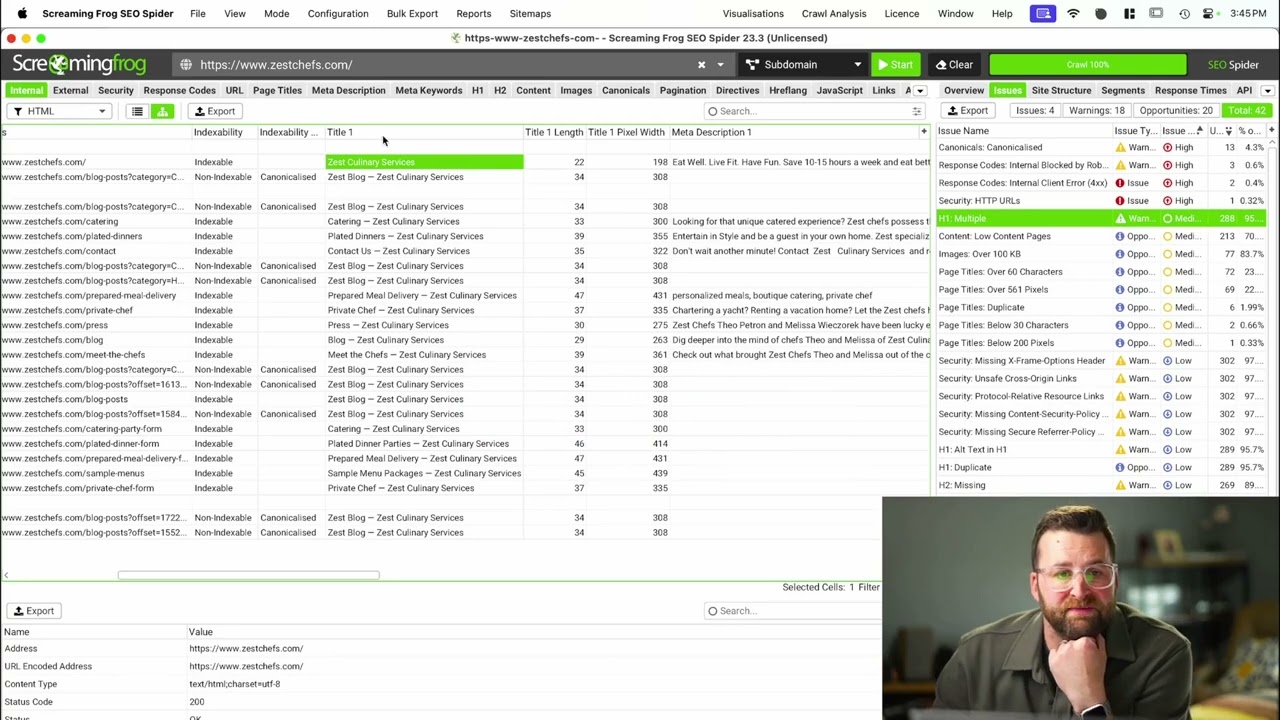
Task: Open the Visualisations menu
Action: click(753, 14)
